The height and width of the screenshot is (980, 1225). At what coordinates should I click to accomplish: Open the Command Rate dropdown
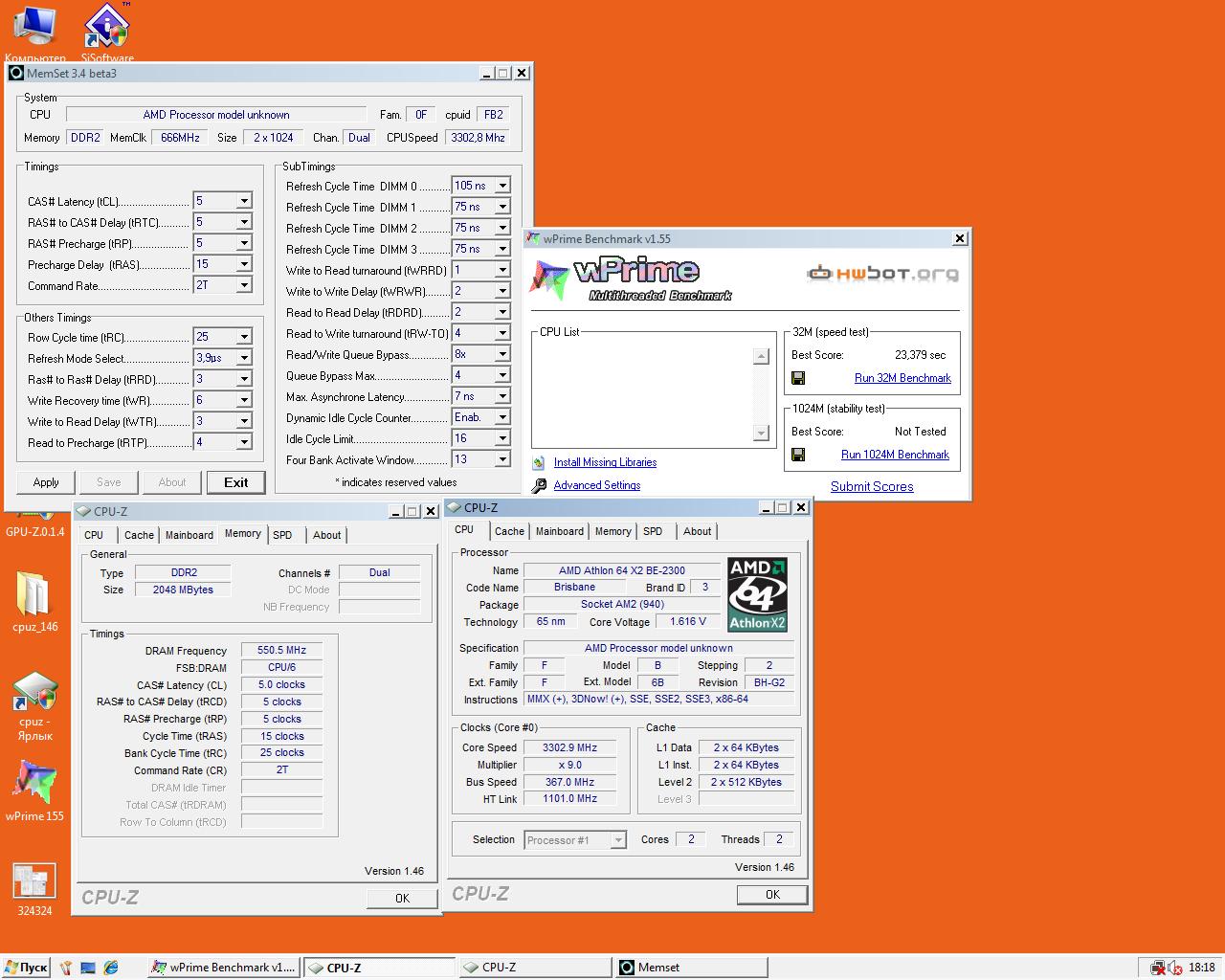(244, 285)
